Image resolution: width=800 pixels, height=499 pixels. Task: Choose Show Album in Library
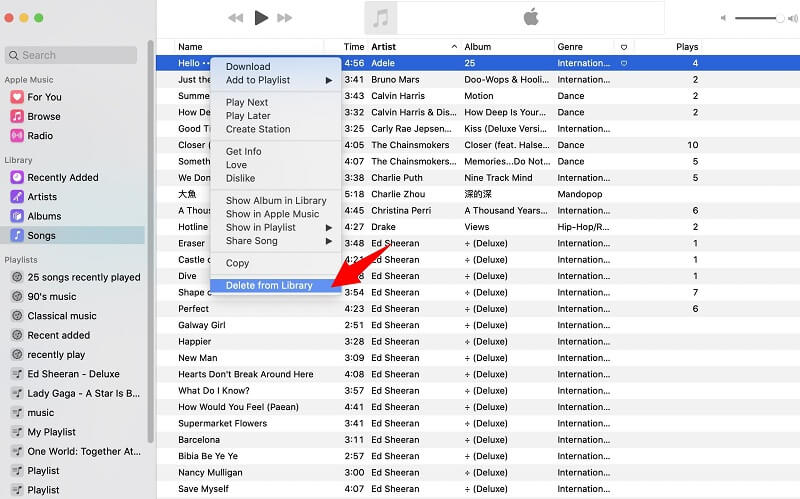pos(276,201)
